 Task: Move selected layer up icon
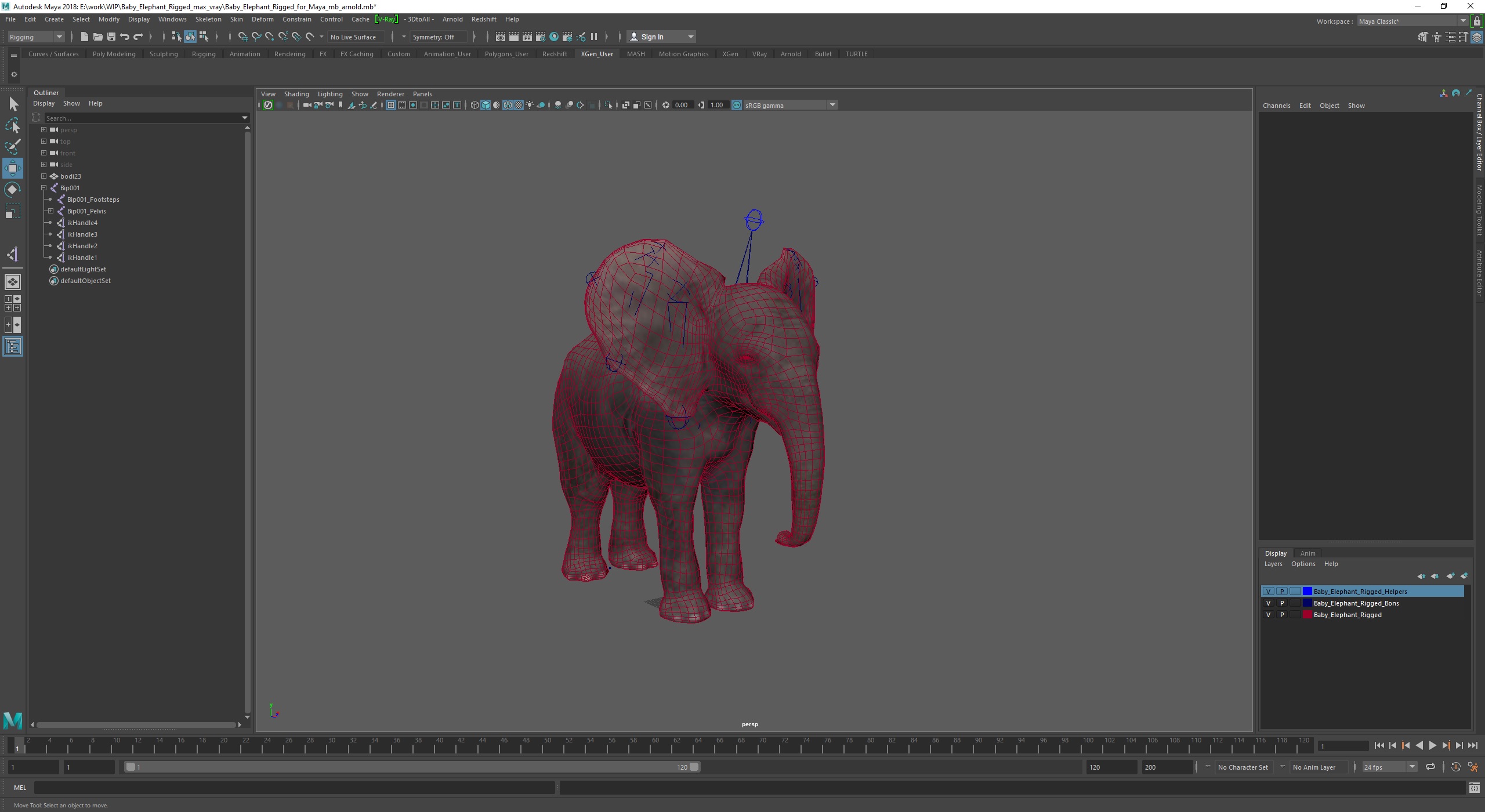click(x=1421, y=576)
